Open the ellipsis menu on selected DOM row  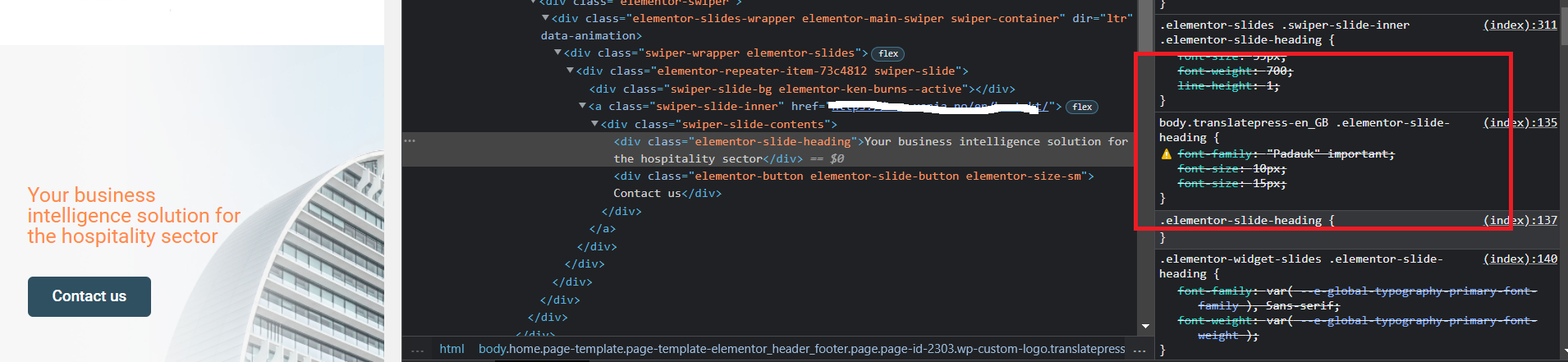[410, 141]
